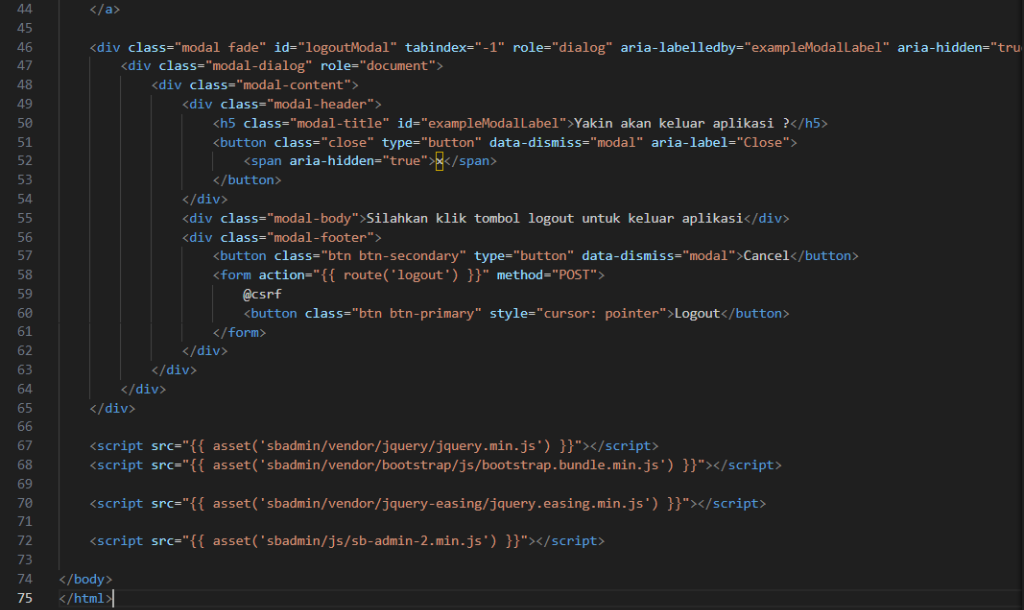The width and height of the screenshot is (1024, 610).
Task: Click the role="document" attribute value
Action: pyautogui.click(x=397, y=65)
